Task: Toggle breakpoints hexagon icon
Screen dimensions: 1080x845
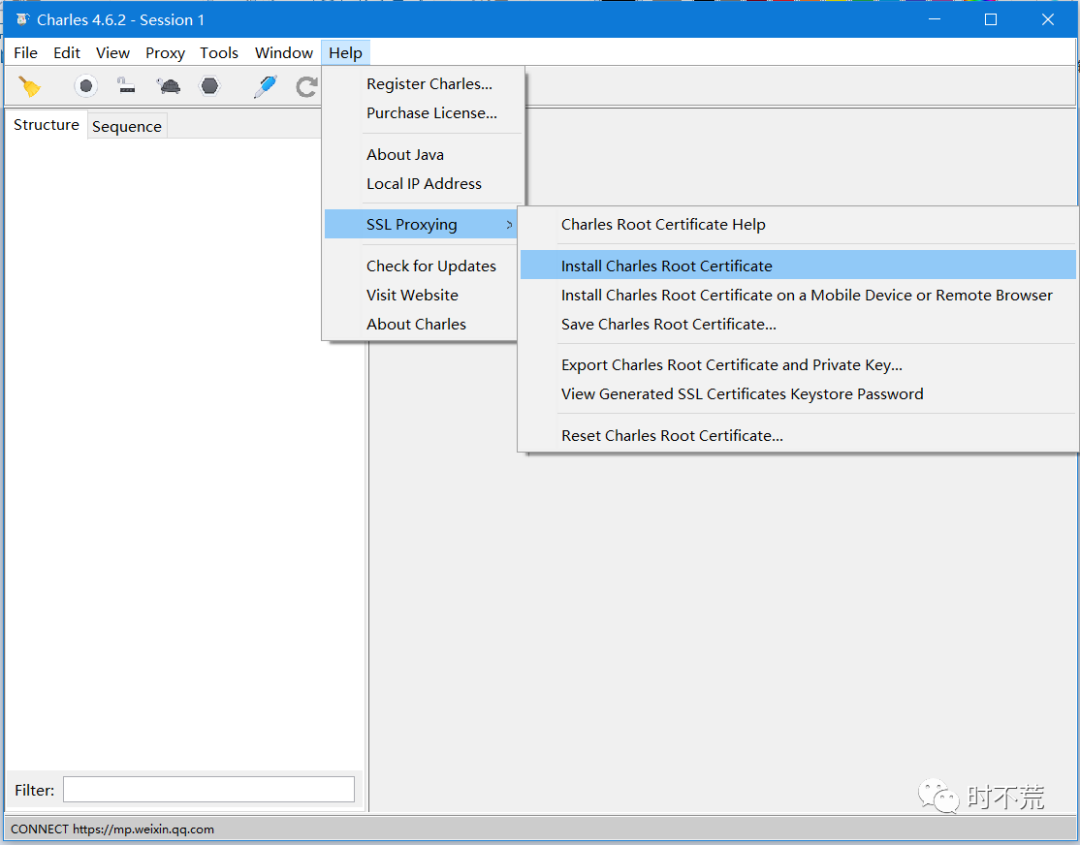Action: [x=209, y=86]
